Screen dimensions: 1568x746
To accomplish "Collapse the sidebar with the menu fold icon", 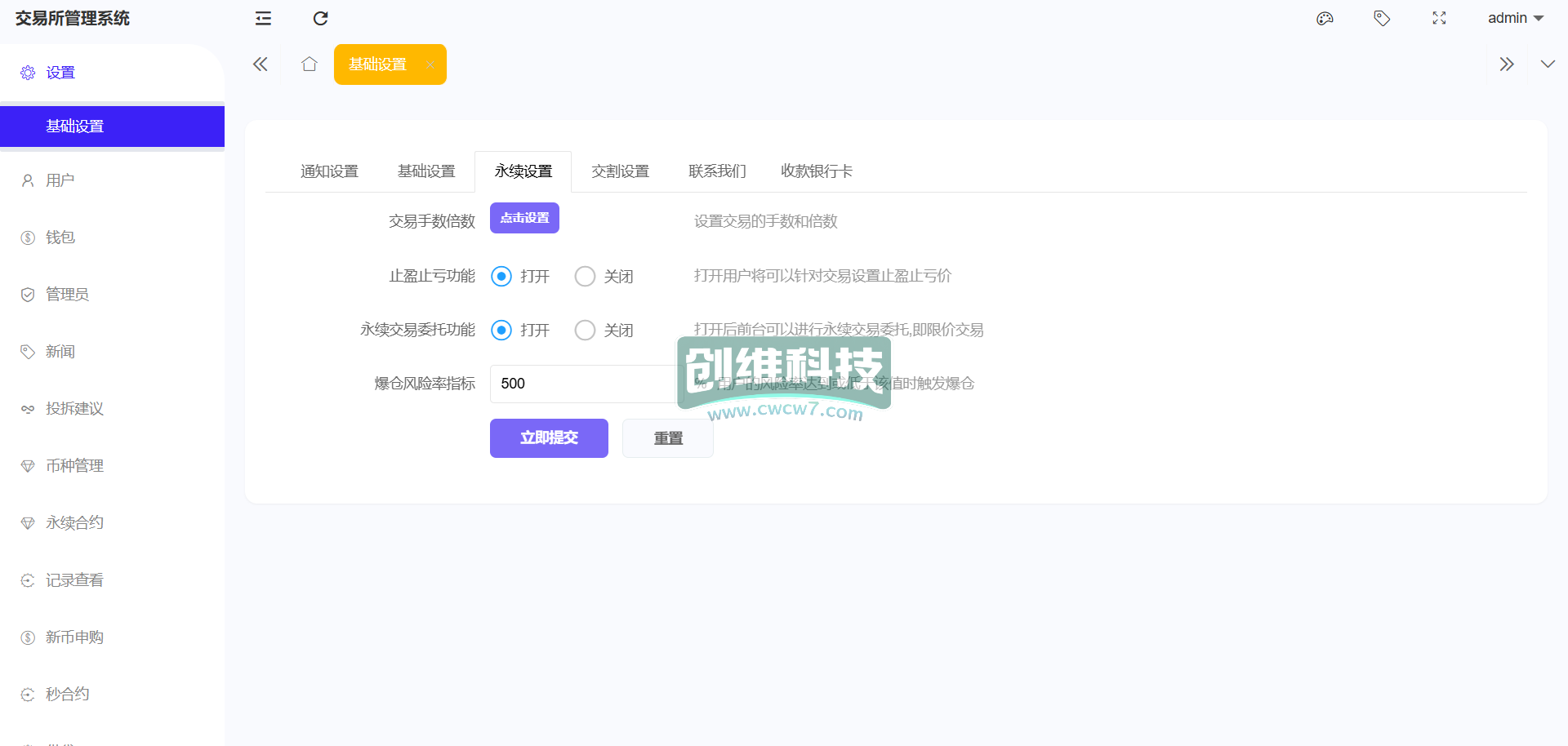I will [x=263, y=18].
